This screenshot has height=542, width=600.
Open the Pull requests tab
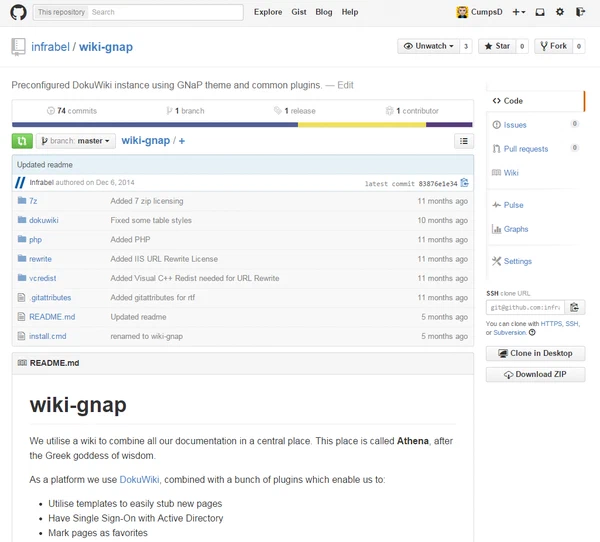[x=526, y=149]
